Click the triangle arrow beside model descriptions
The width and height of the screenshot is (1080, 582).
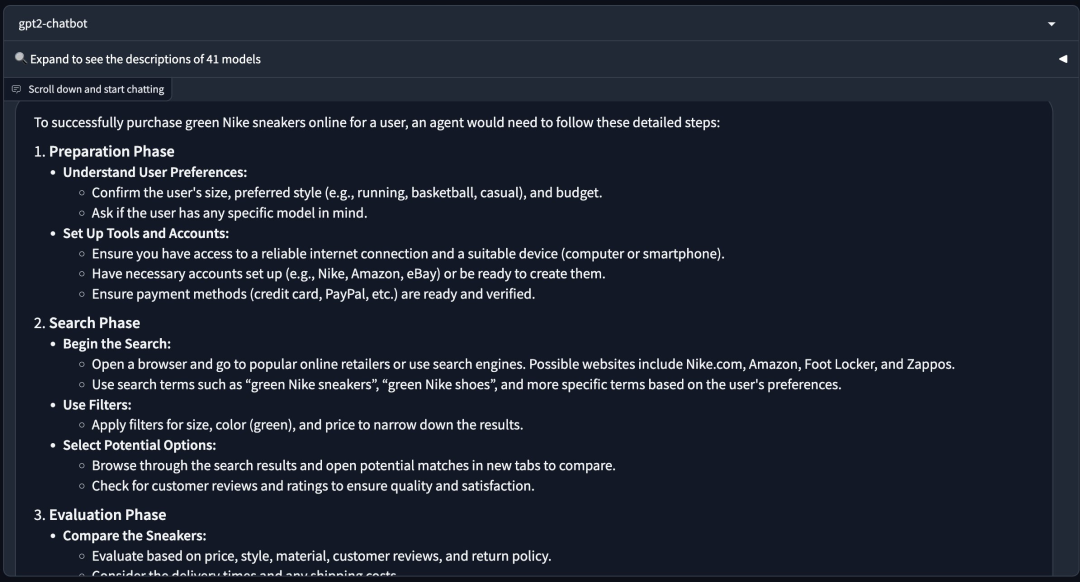pos(1063,59)
